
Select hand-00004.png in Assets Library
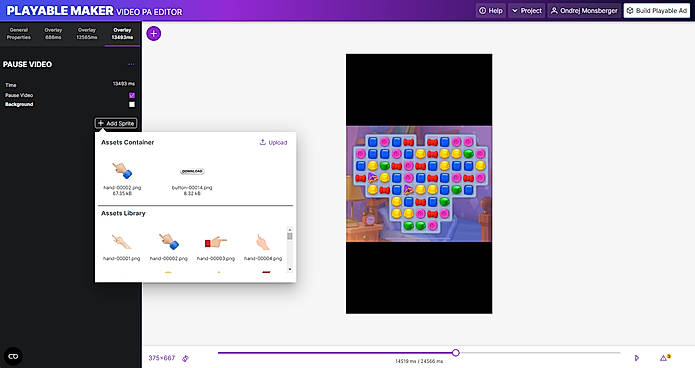point(263,247)
